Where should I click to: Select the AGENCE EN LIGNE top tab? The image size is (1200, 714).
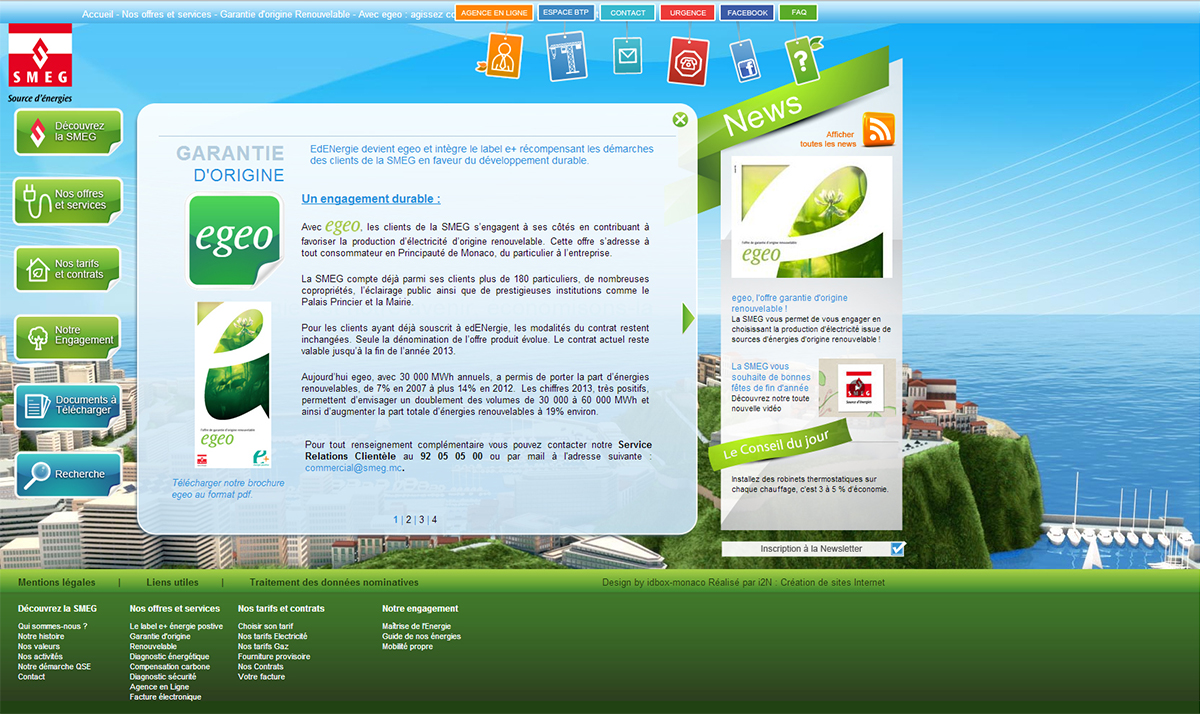pos(494,13)
